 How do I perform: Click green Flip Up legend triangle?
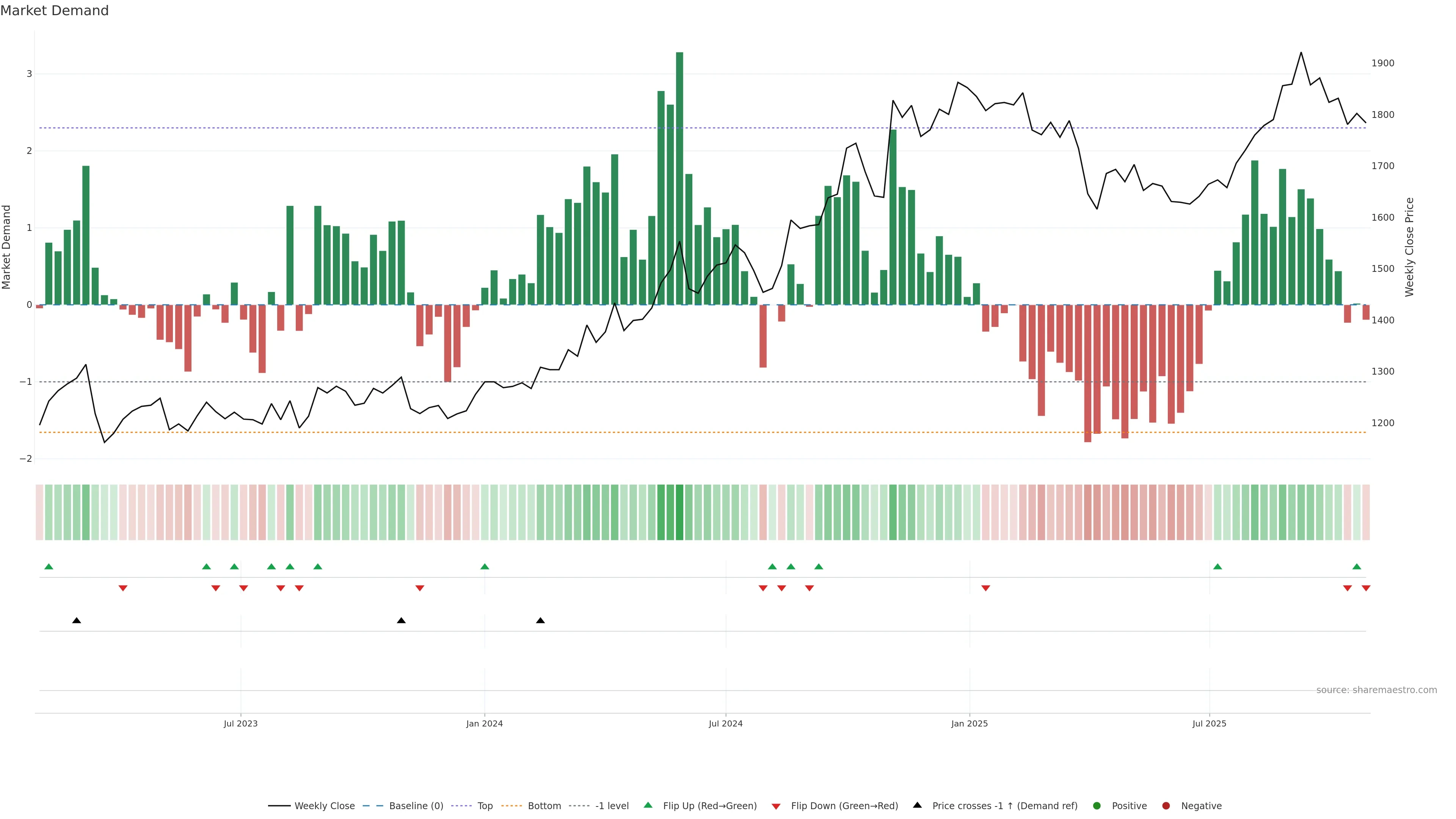[648, 805]
